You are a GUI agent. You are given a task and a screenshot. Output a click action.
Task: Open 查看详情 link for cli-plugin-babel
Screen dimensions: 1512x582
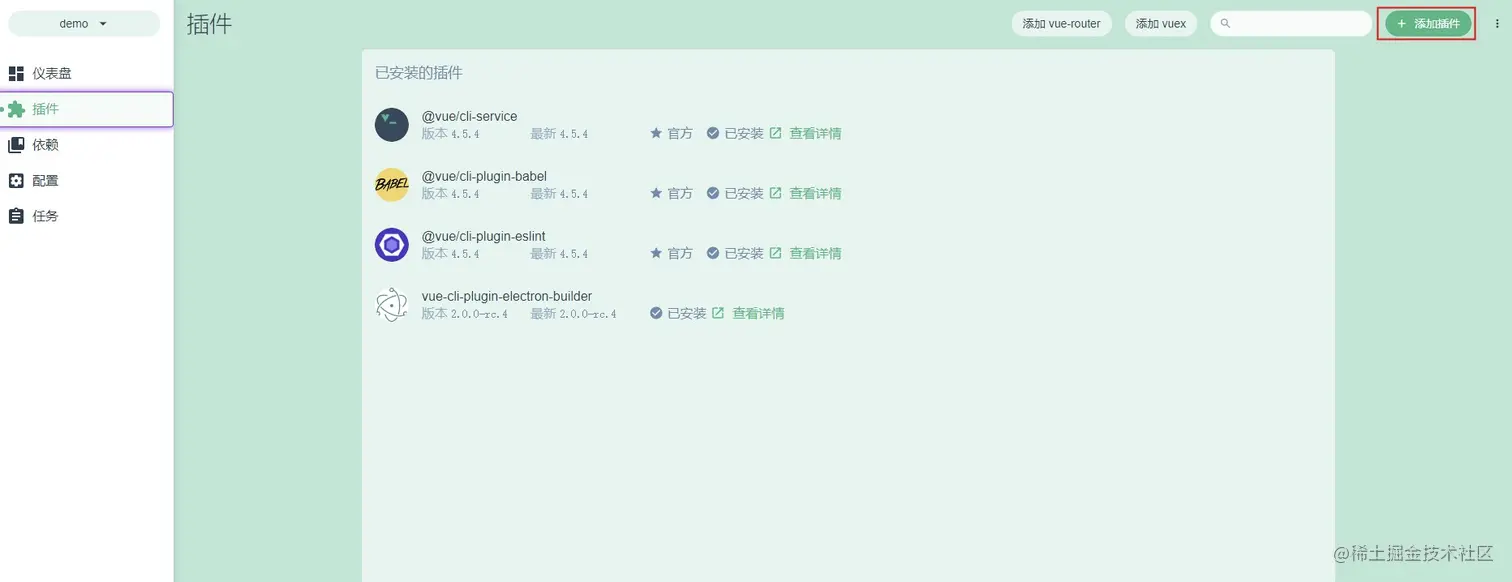(815, 193)
